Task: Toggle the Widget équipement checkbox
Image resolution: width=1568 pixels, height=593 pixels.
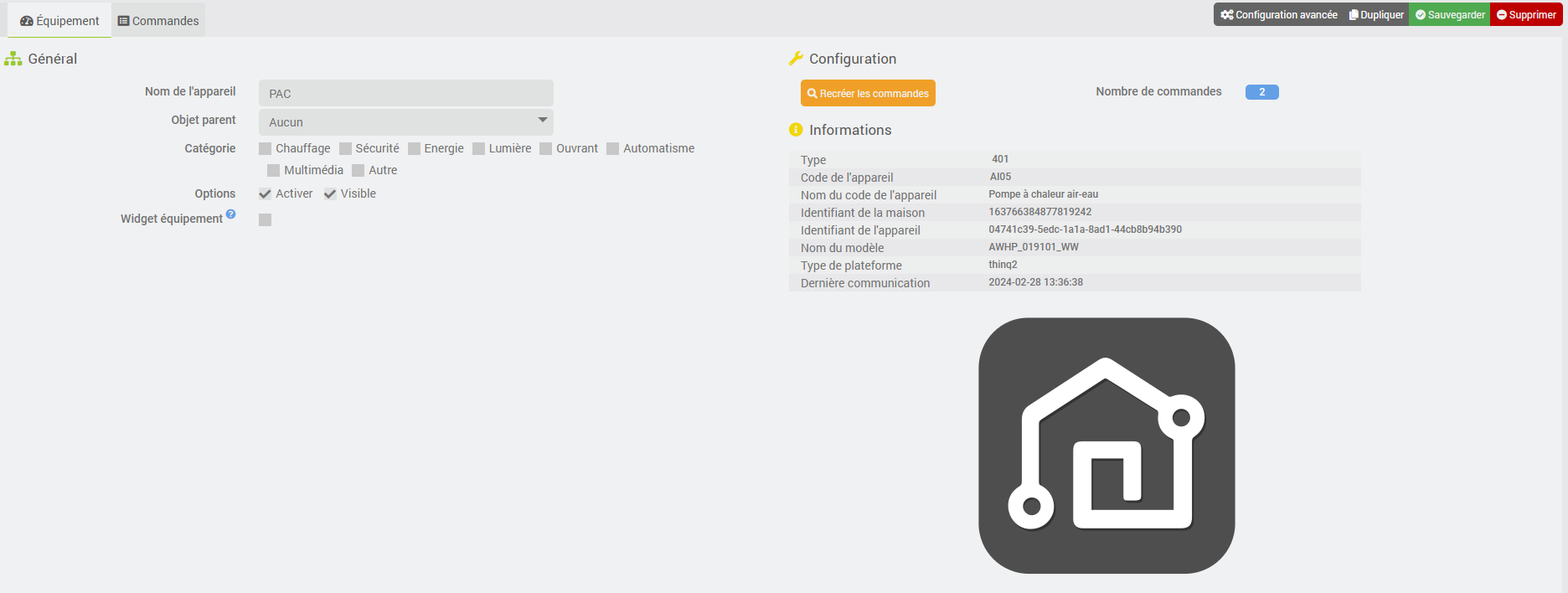Action: pos(266,219)
